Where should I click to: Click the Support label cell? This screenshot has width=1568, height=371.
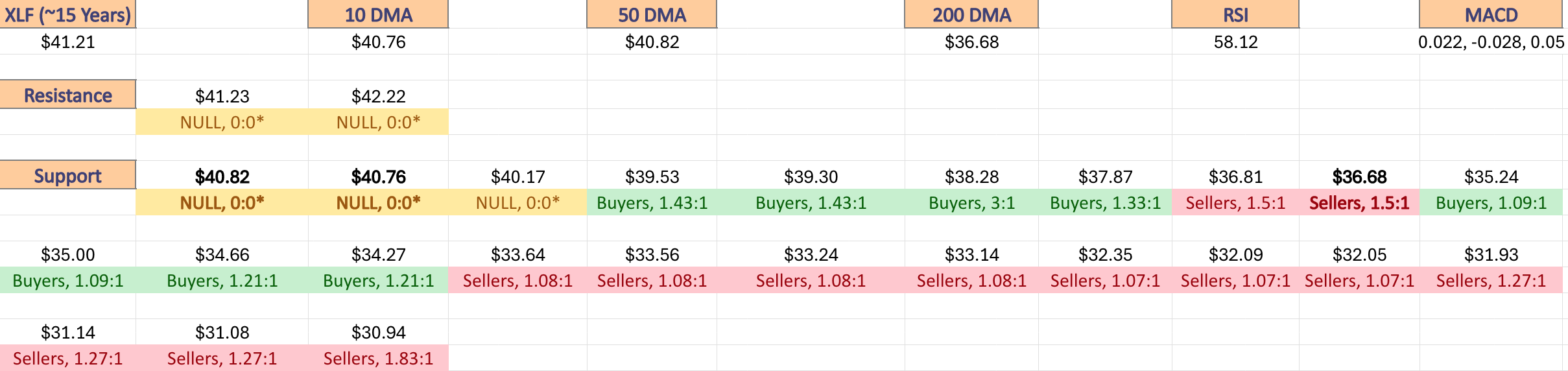pos(67,175)
